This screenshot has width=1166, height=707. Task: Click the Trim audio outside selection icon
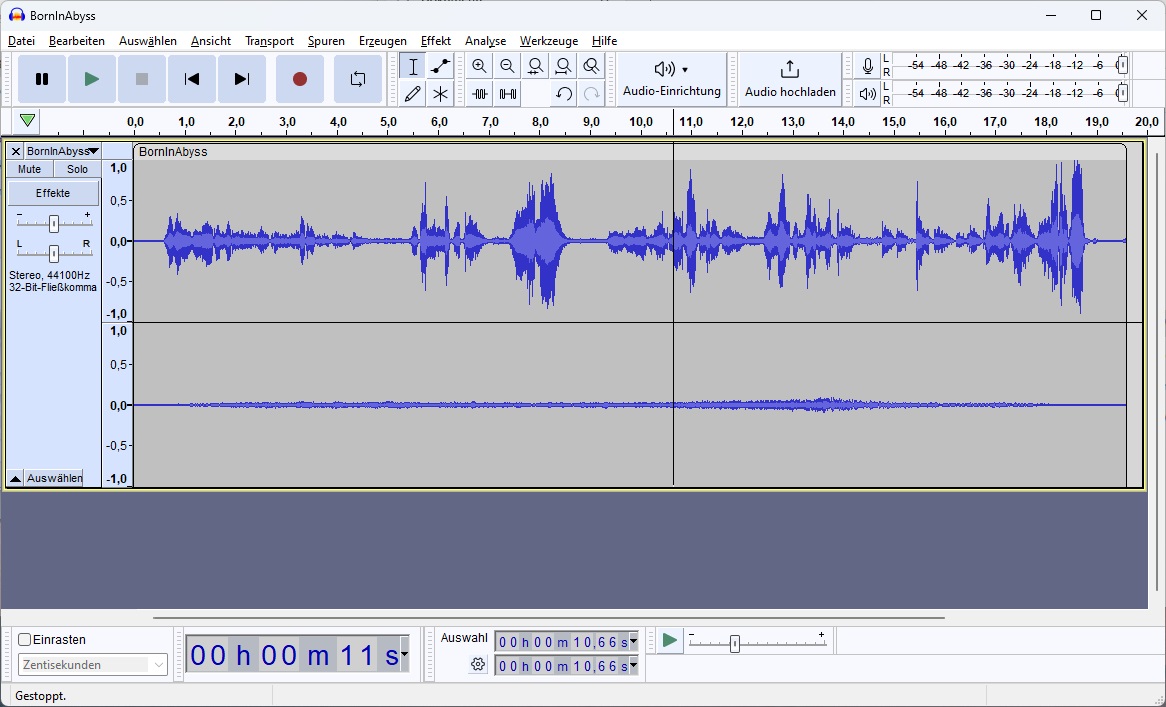click(480, 94)
